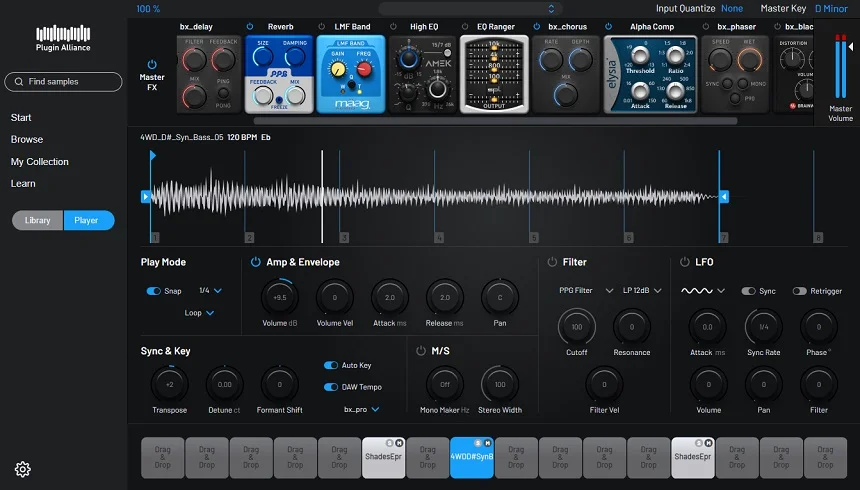Toggle the EQ Ranger power icon
This screenshot has height=490, width=860.
coord(465,26)
